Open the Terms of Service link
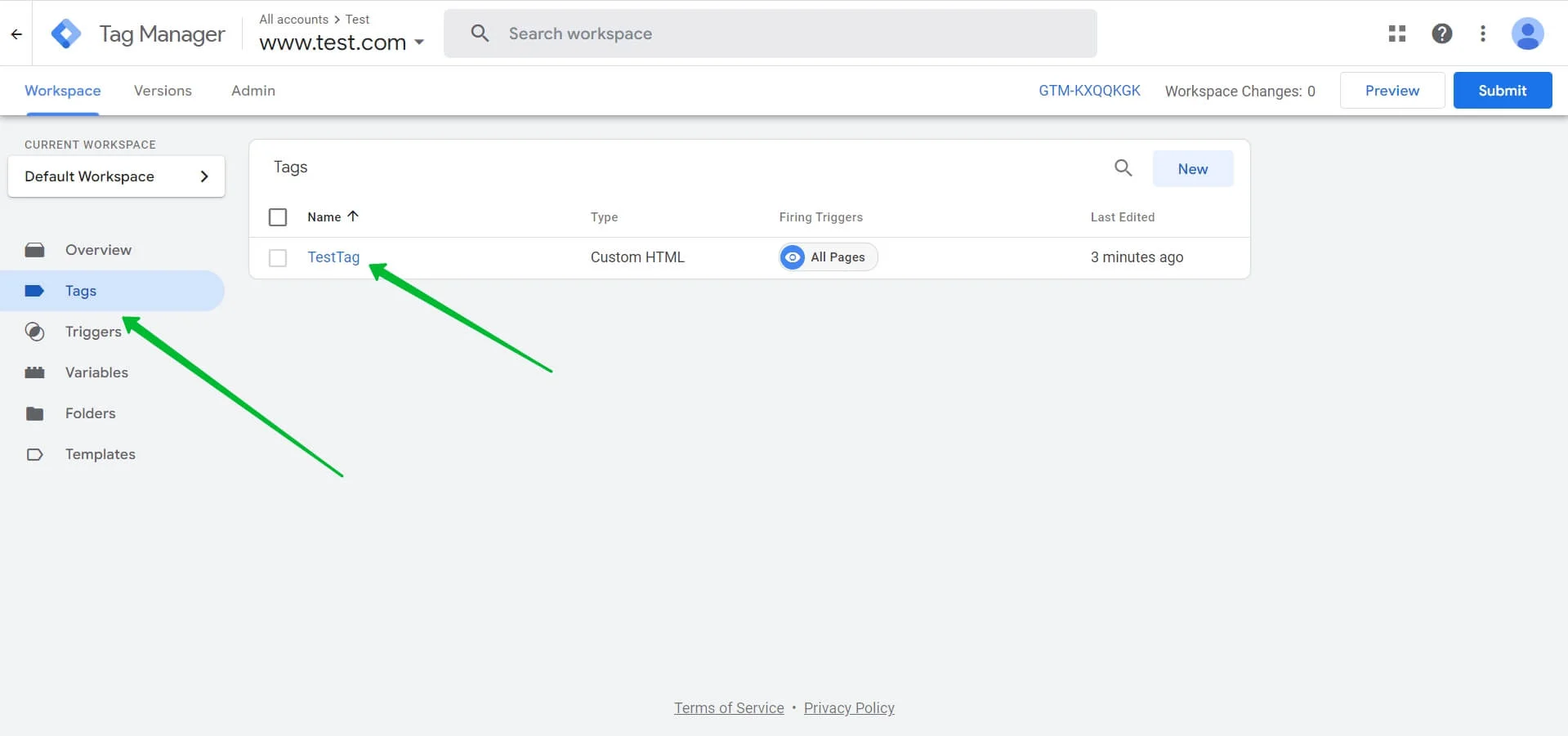Viewport: 1568px width, 736px height. pyautogui.click(x=729, y=708)
